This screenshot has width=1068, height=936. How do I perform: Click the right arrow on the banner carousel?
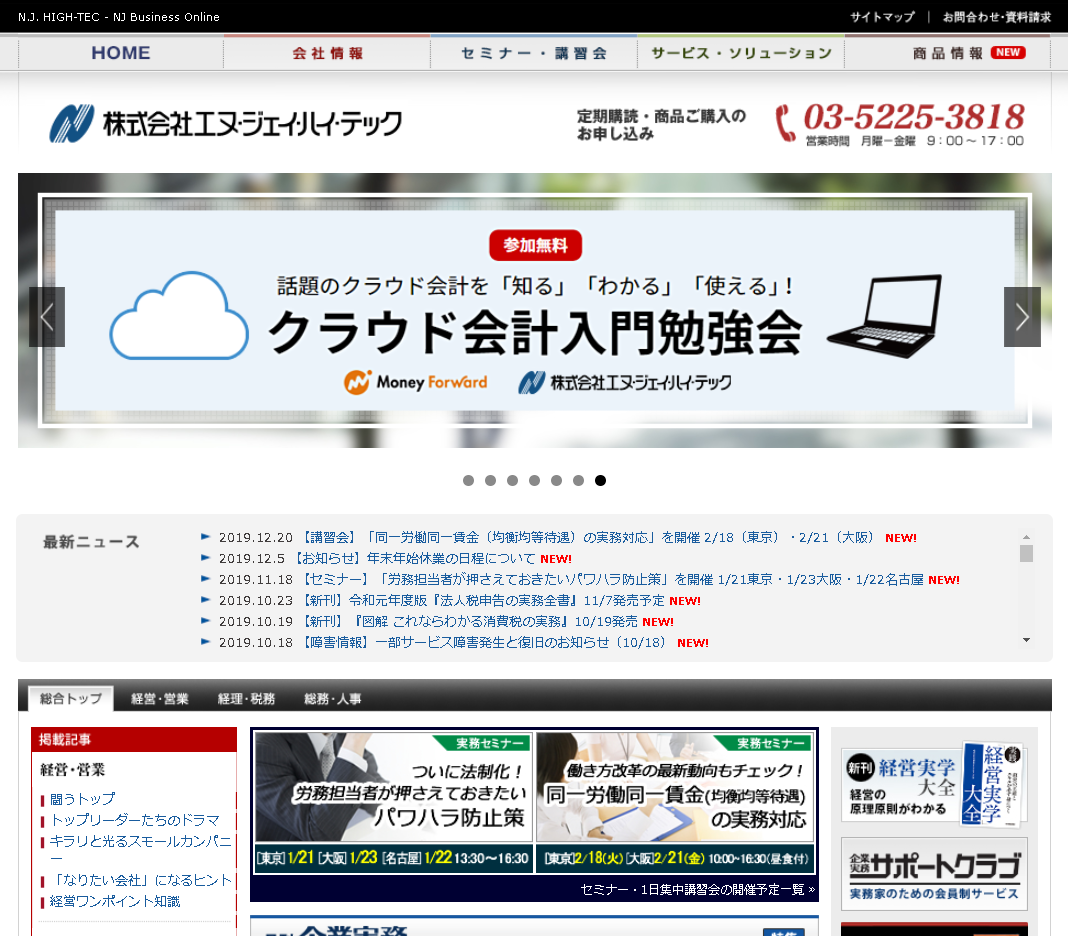coord(1022,316)
